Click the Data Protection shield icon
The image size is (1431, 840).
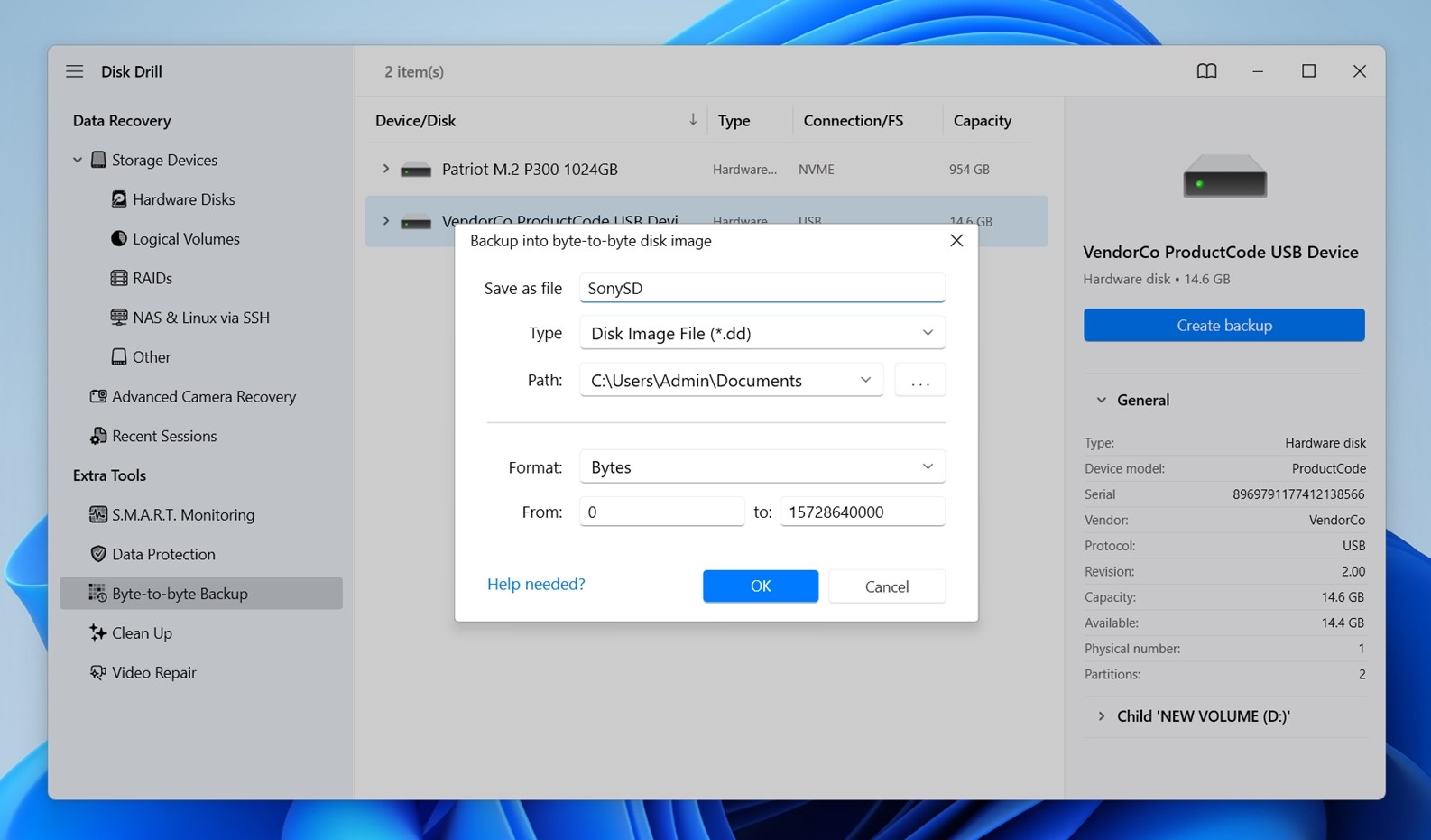coord(98,554)
